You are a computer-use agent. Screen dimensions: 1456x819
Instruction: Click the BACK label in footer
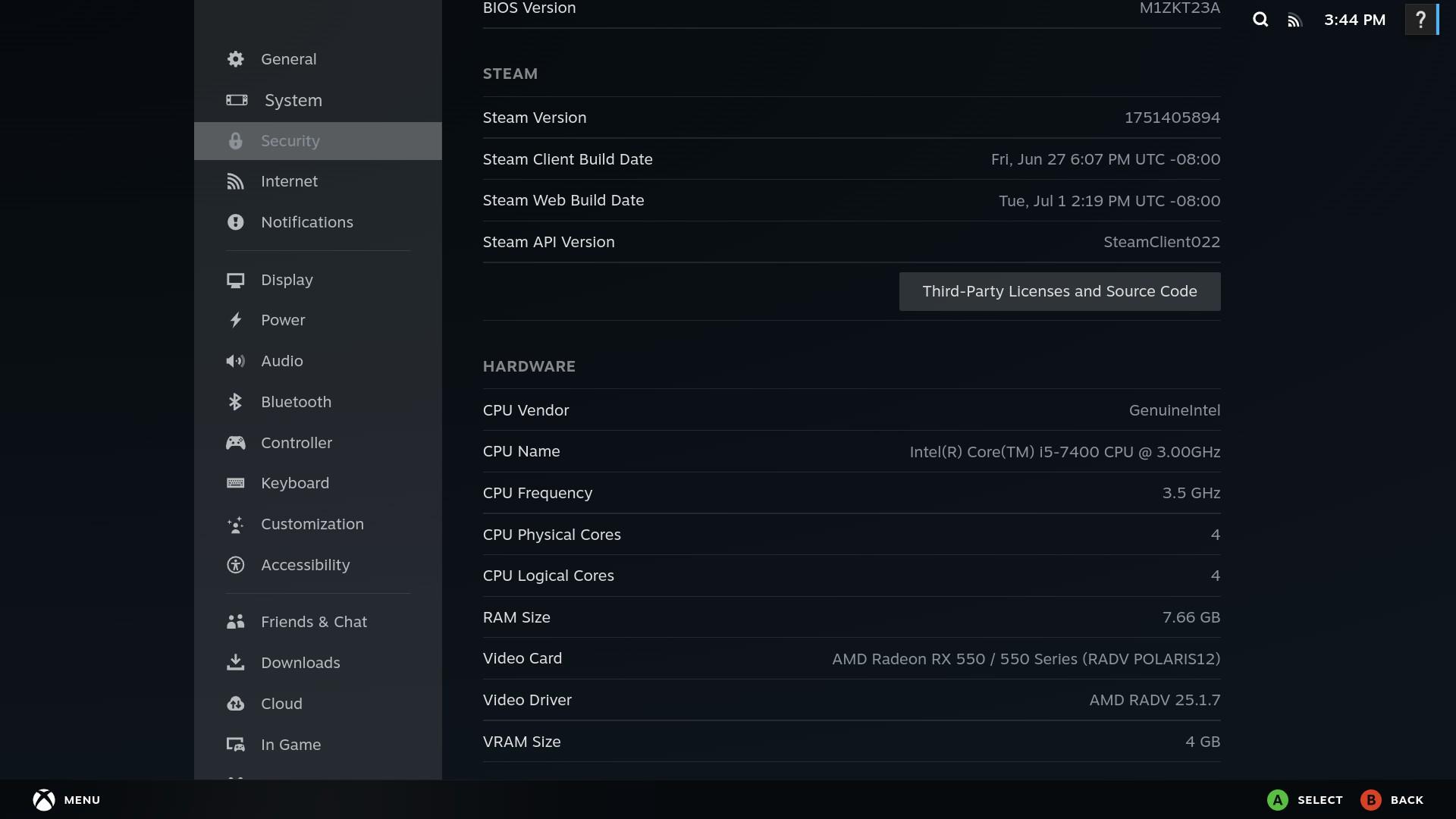click(x=1407, y=800)
